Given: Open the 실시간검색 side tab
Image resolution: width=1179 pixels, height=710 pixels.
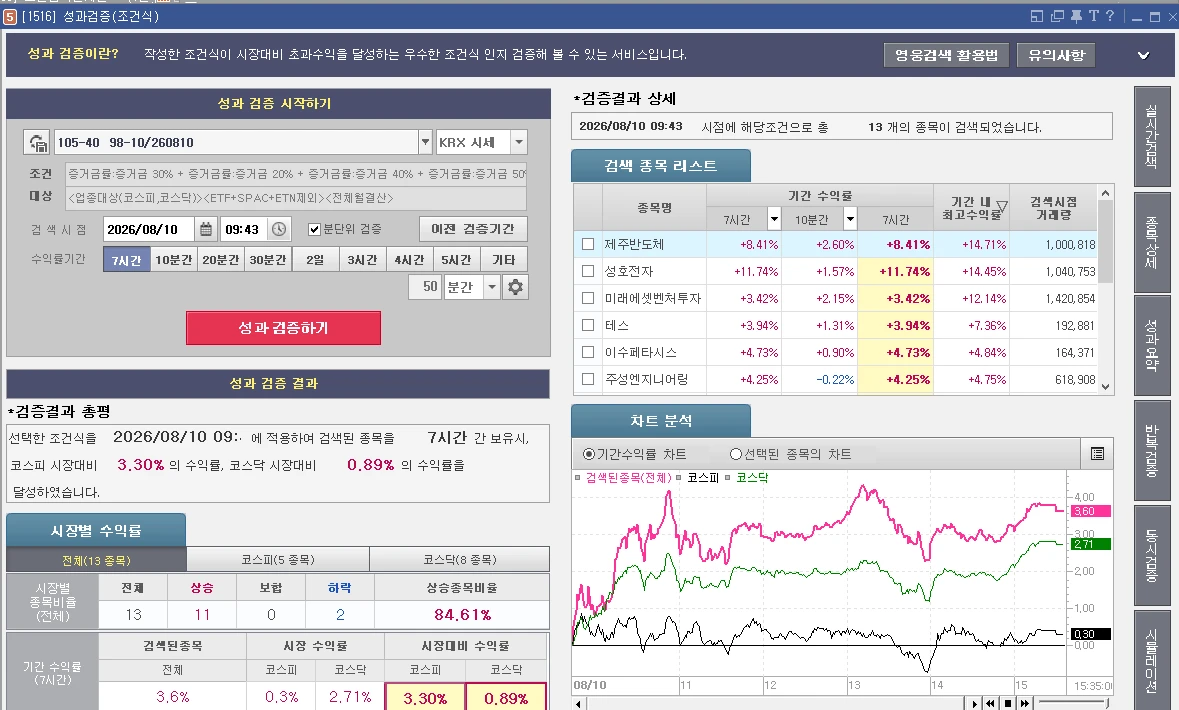Looking at the screenshot, I should pos(1151,136).
